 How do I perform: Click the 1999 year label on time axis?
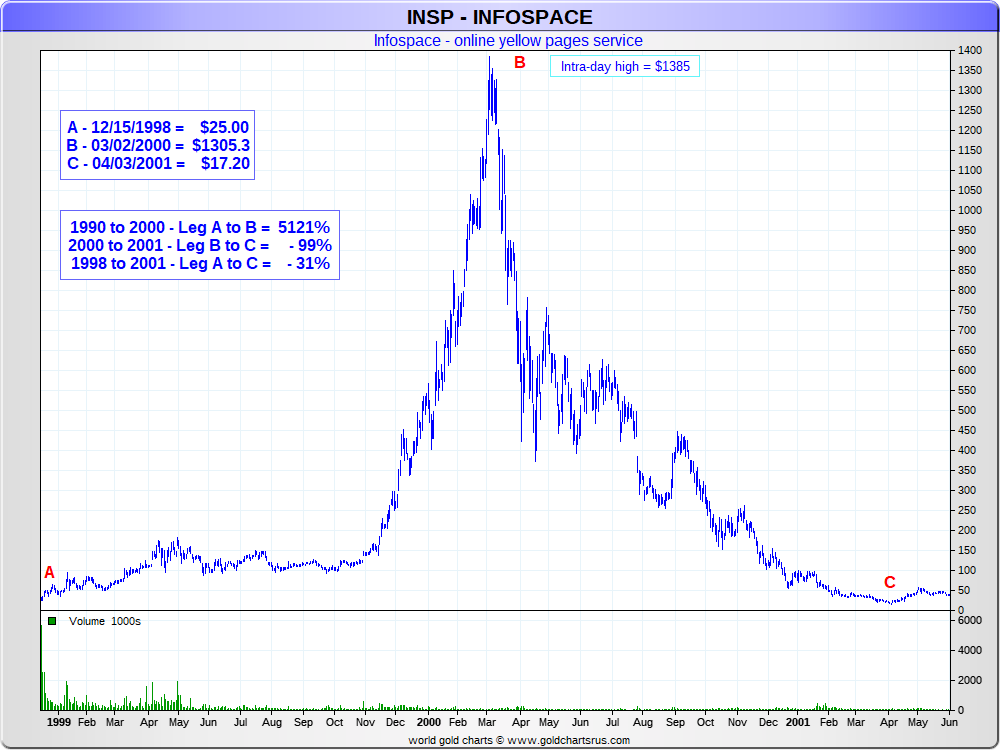coord(59,722)
